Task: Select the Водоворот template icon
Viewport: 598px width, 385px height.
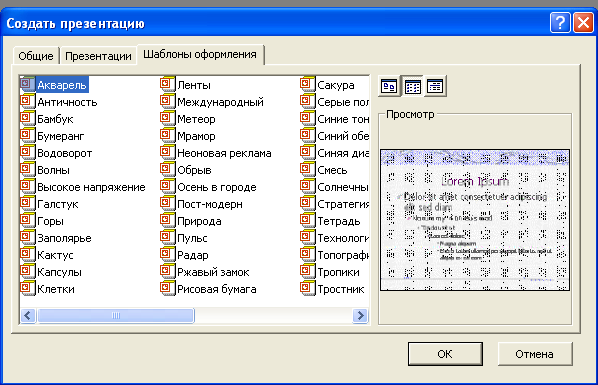Action: pos(27,152)
